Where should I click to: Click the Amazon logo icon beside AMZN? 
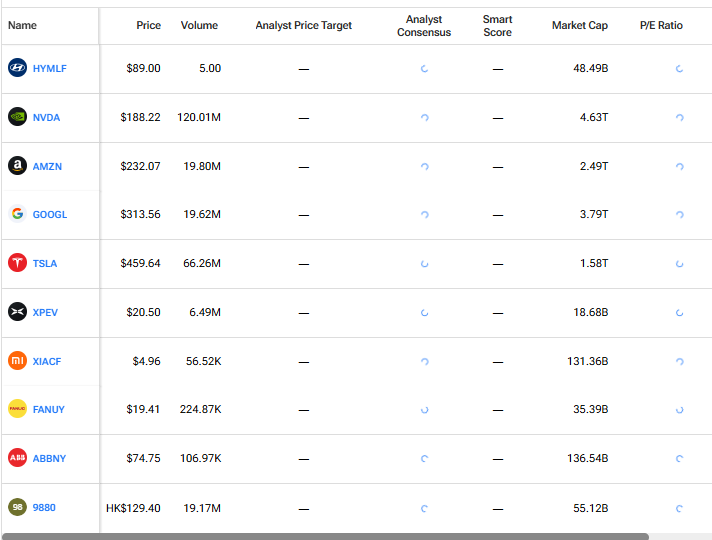17,166
